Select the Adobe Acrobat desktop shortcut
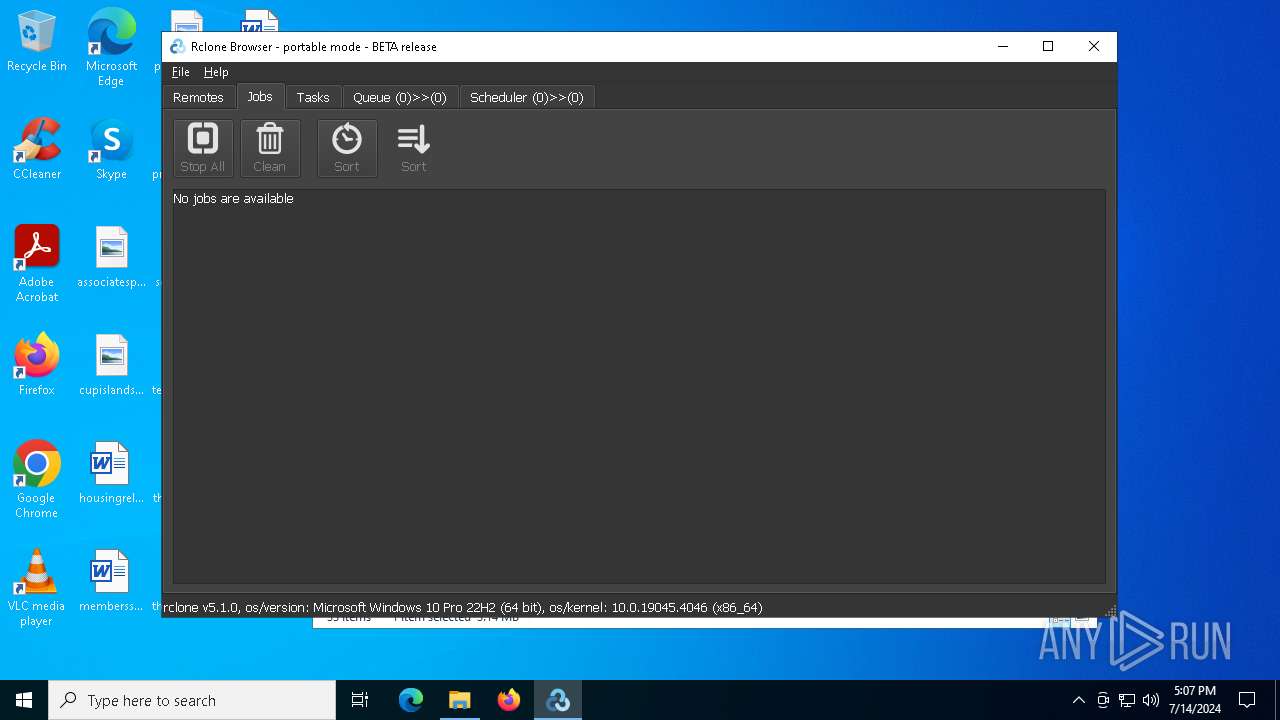Screen dimensions: 1280x720 coord(37,264)
